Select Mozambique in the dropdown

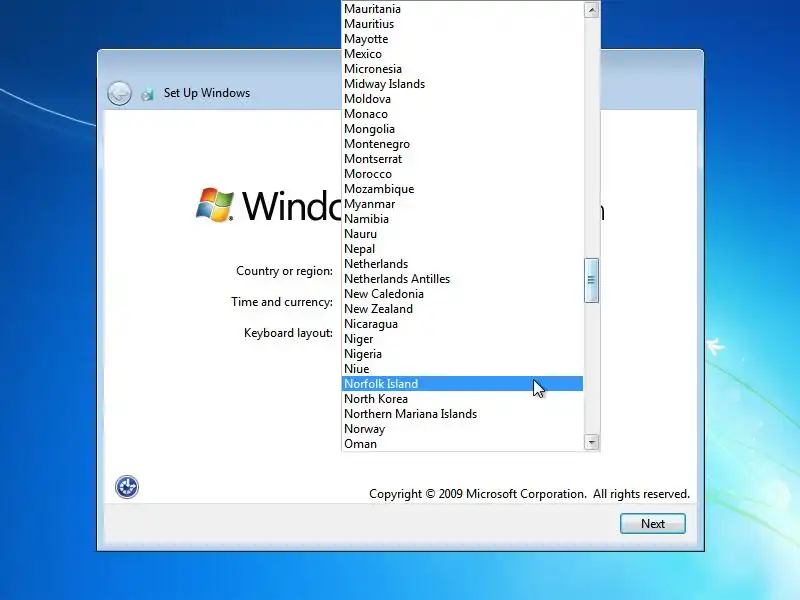462,189
